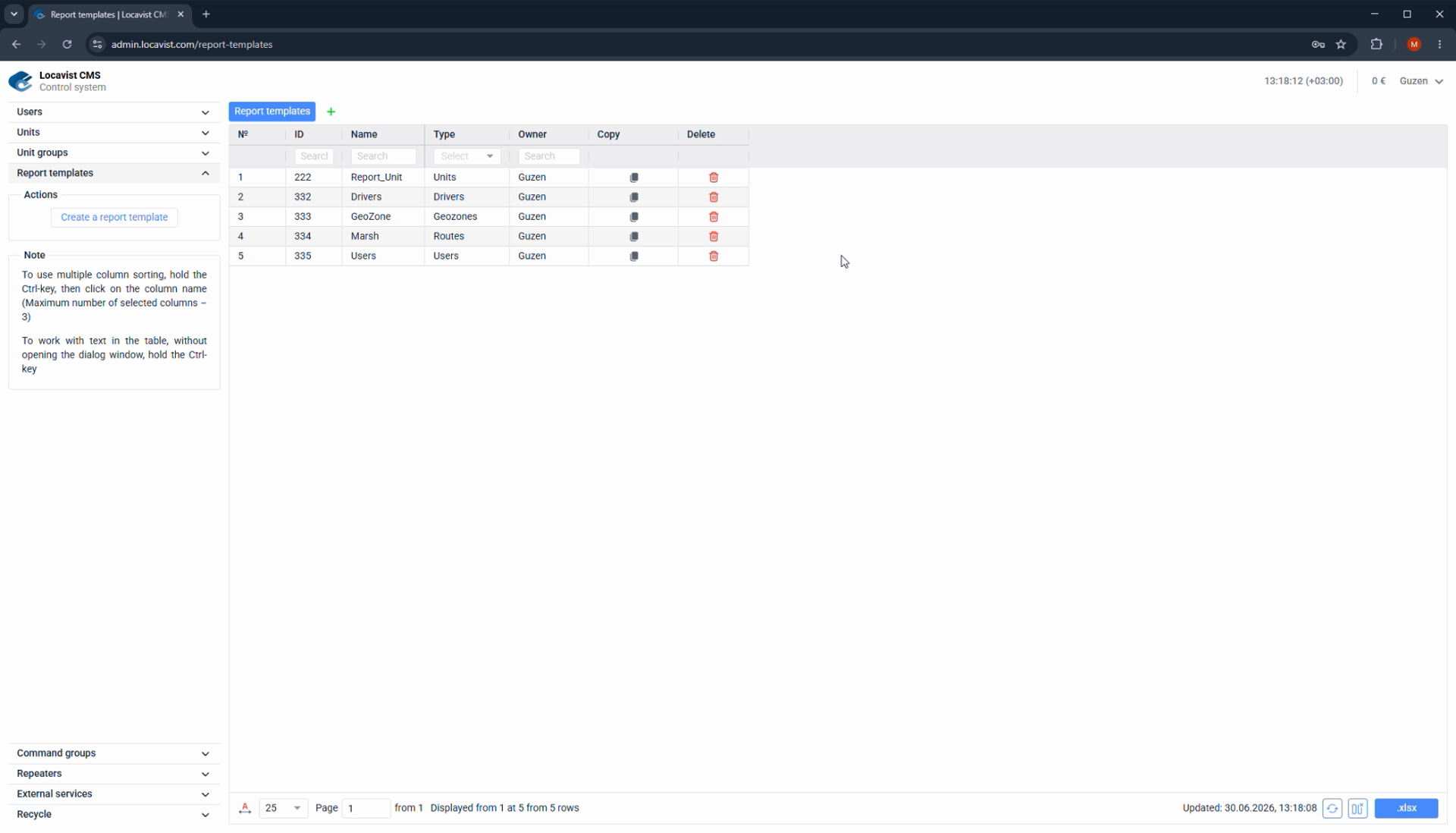
Task: View site information in the address bar
Action: pyautogui.click(x=97, y=45)
